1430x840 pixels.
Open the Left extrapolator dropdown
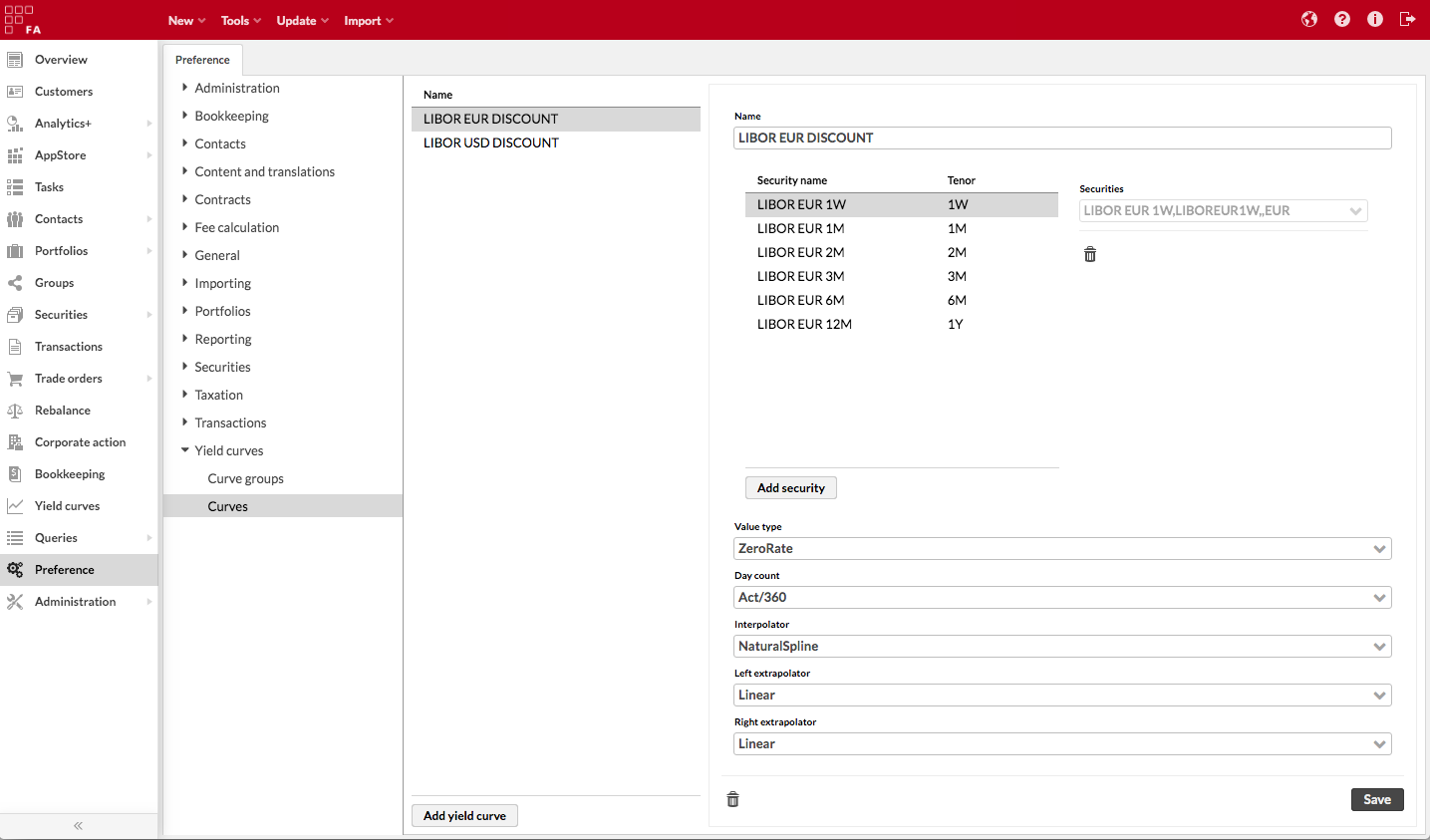point(1062,696)
